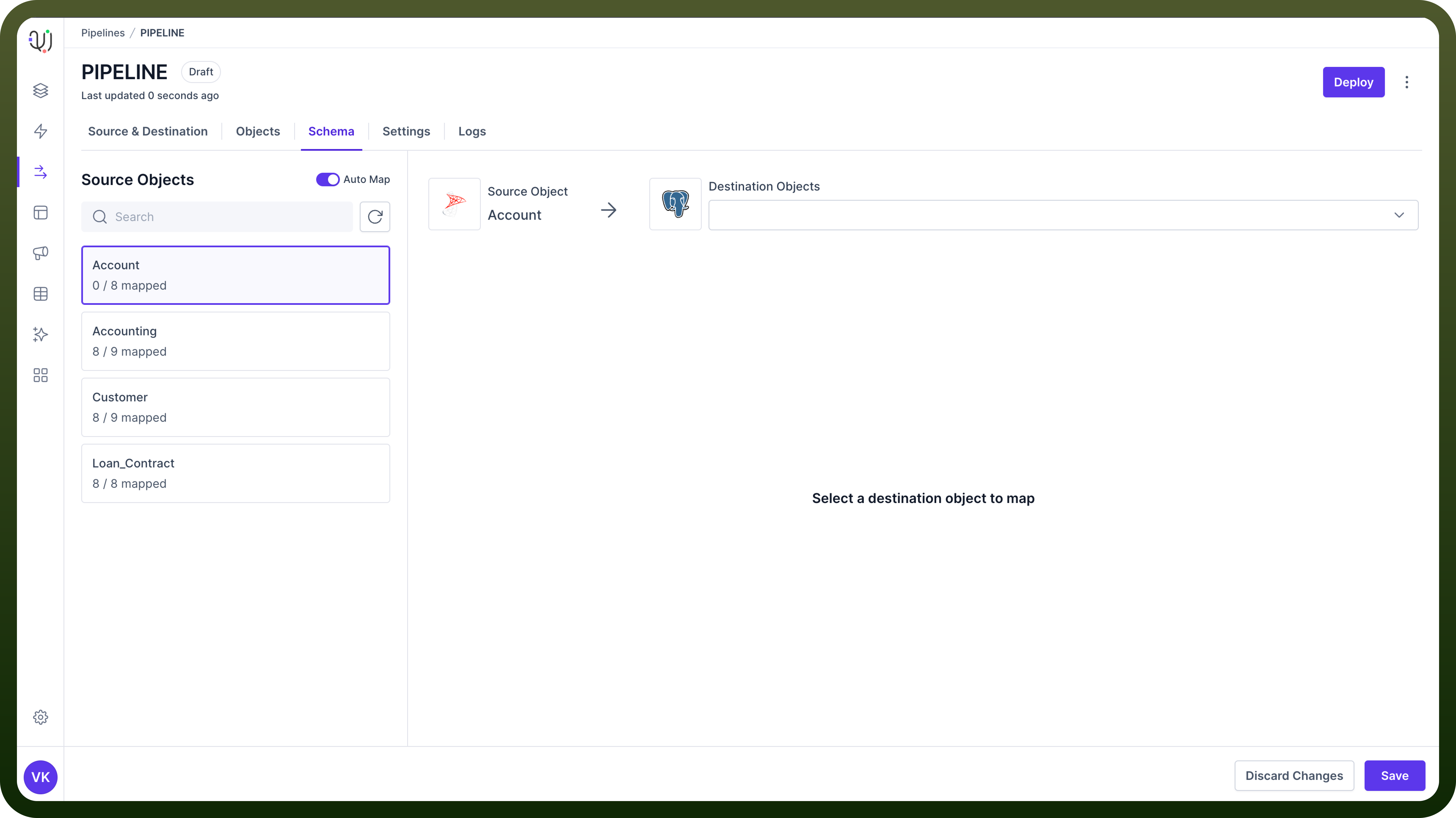Go to Pipelines breadcrumb link

(x=103, y=33)
